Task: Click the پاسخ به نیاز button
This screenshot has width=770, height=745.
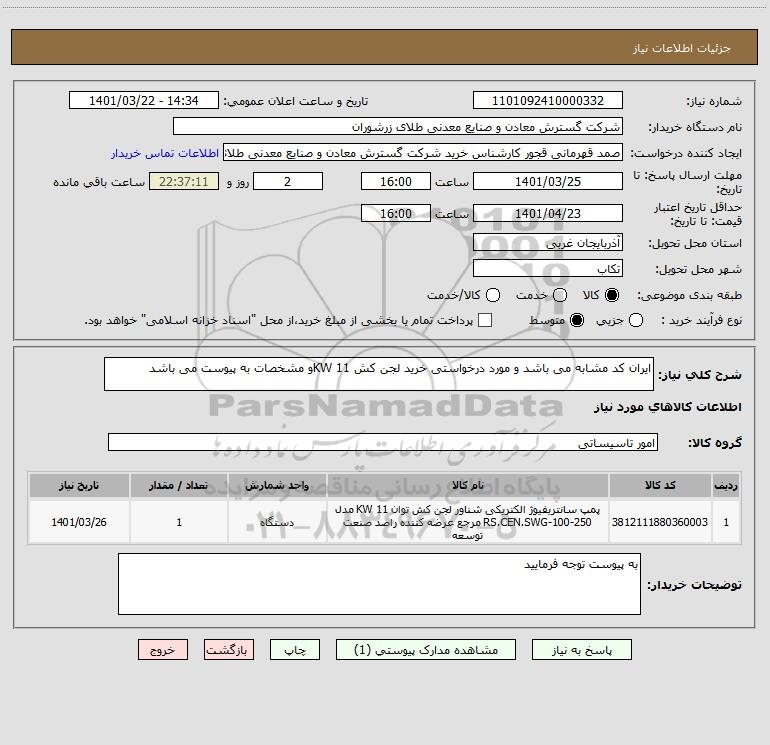Action: point(582,650)
